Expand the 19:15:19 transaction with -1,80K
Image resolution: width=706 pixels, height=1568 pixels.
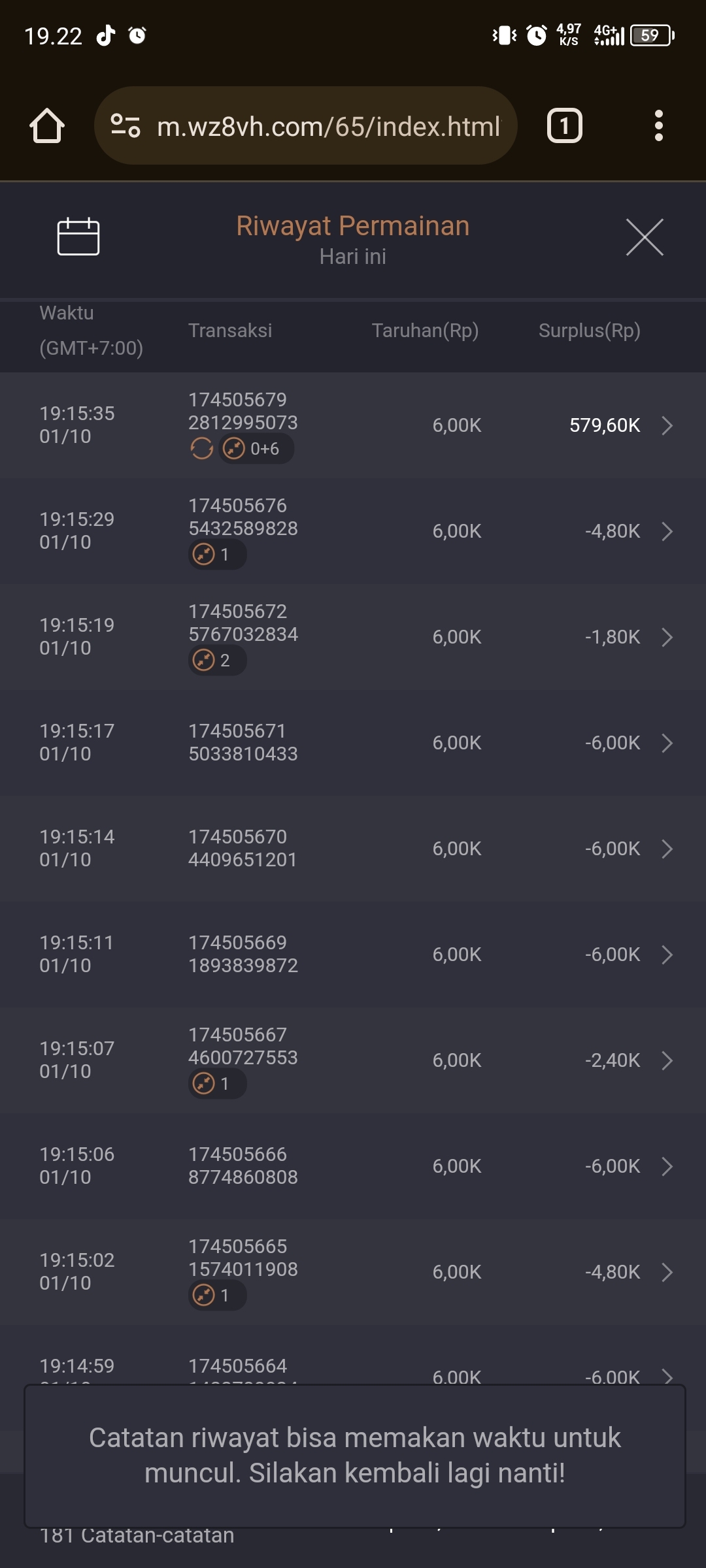click(x=667, y=637)
